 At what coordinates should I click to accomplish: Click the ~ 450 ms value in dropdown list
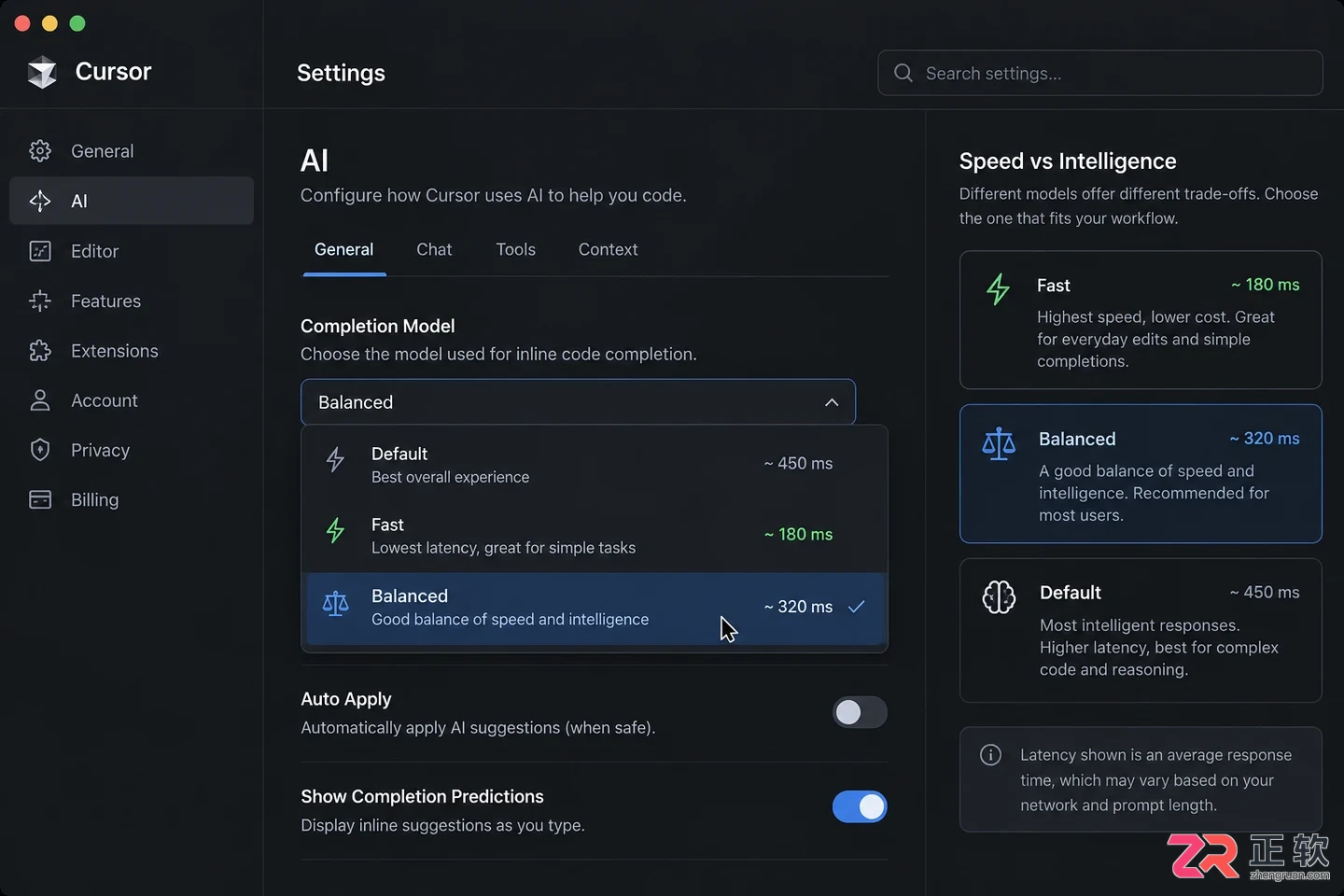(x=798, y=463)
